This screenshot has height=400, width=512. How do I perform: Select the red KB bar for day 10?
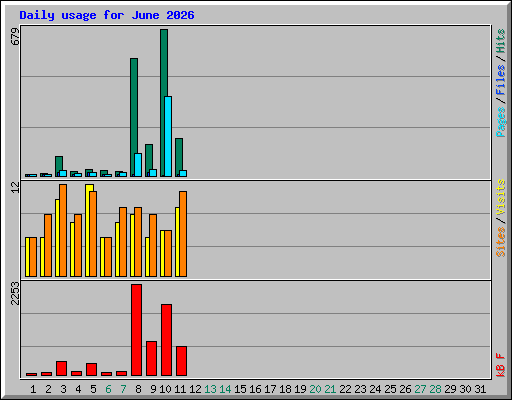[166, 340]
